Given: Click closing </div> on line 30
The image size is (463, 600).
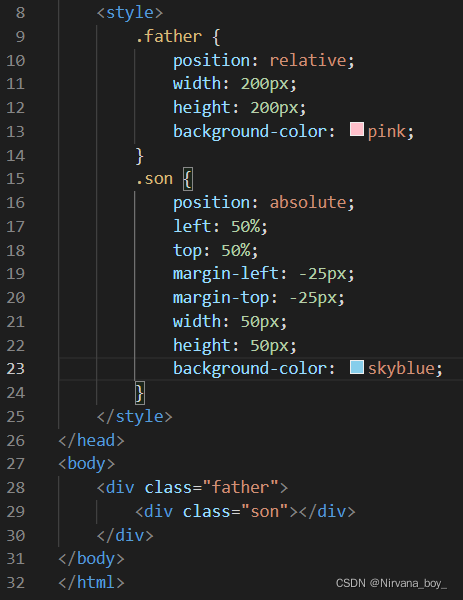Looking at the screenshot, I should point(125,535).
